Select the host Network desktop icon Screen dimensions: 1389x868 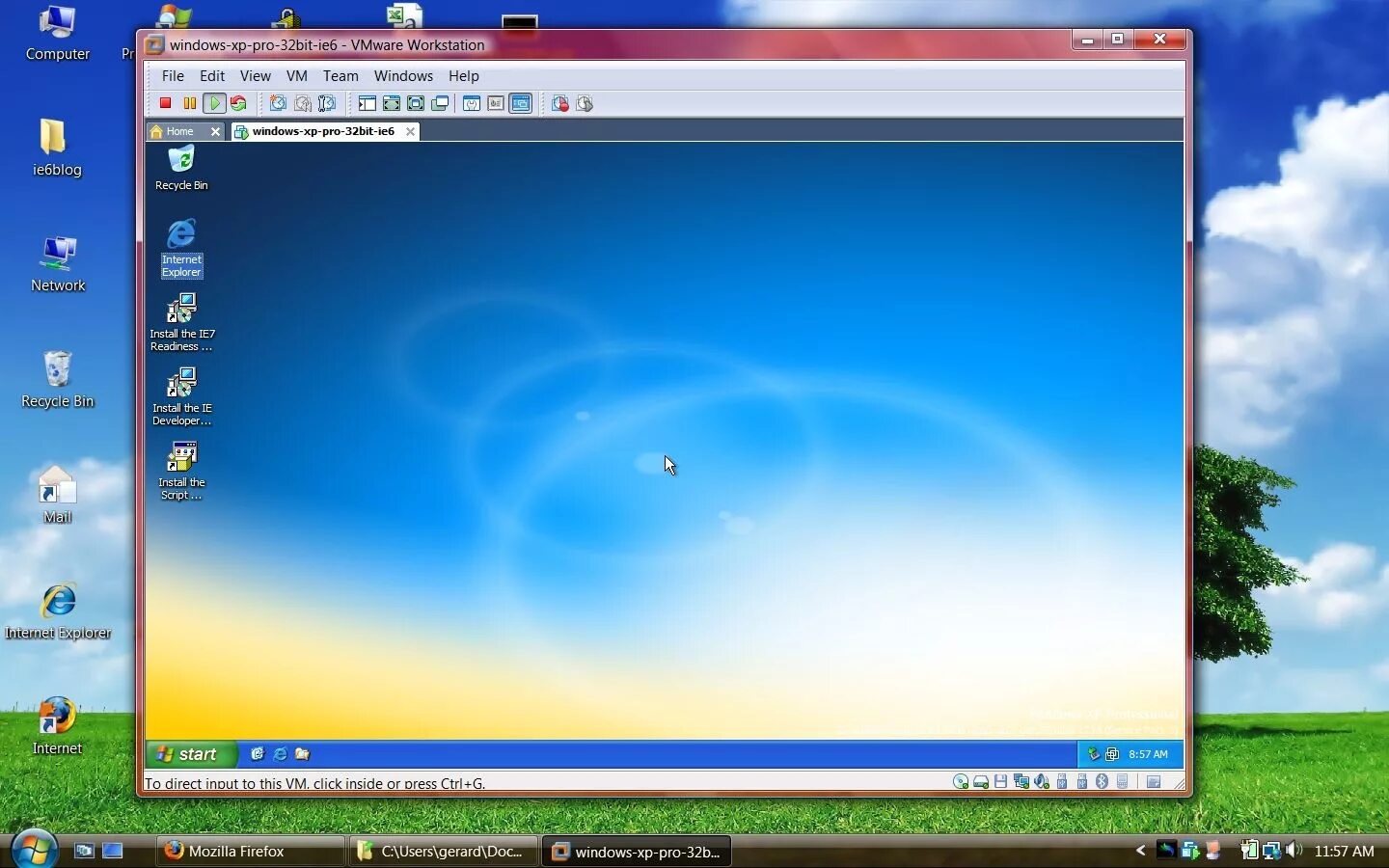(x=58, y=264)
